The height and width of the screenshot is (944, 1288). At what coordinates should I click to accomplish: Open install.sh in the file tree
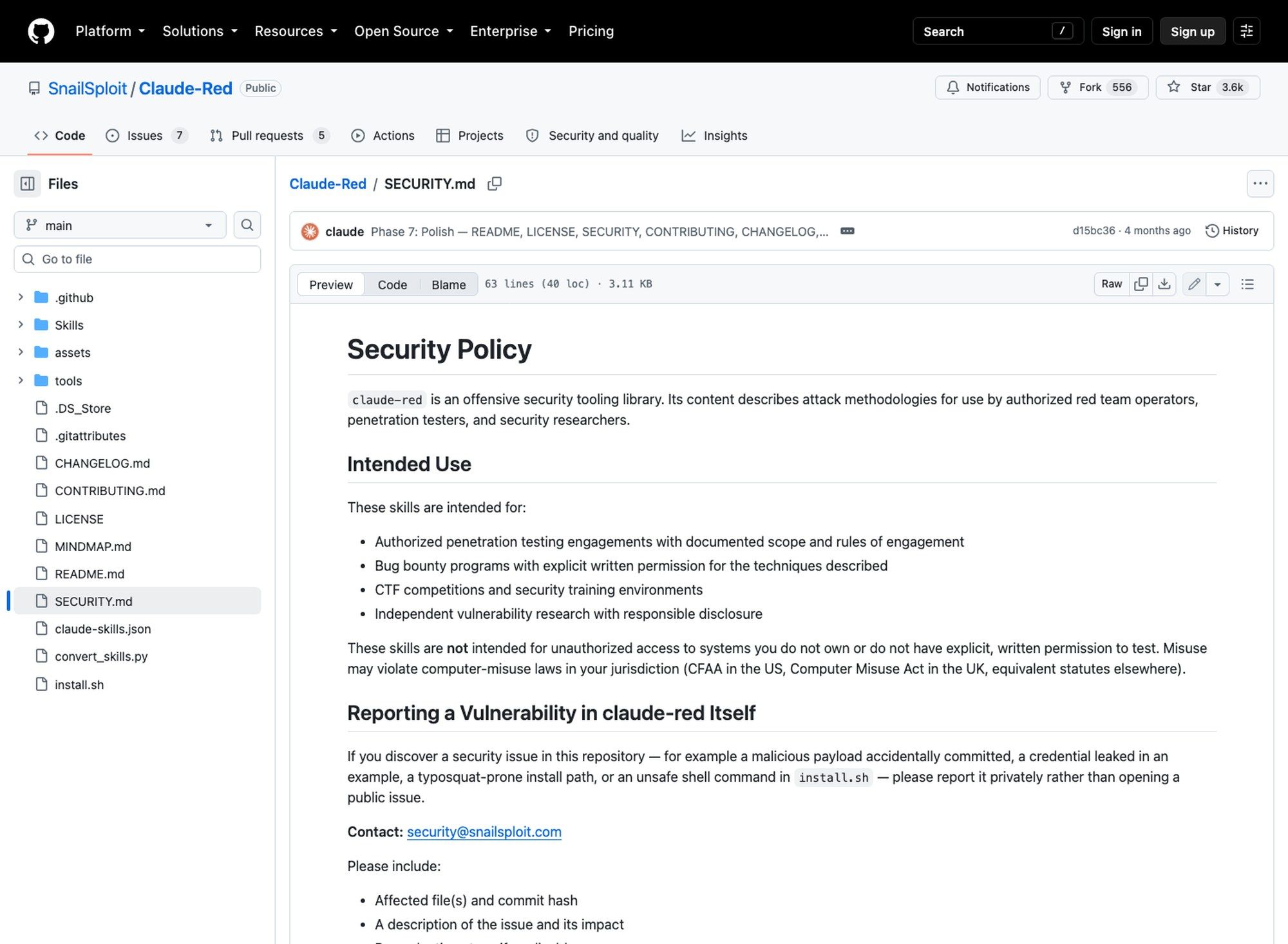click(x=79, y=684)
